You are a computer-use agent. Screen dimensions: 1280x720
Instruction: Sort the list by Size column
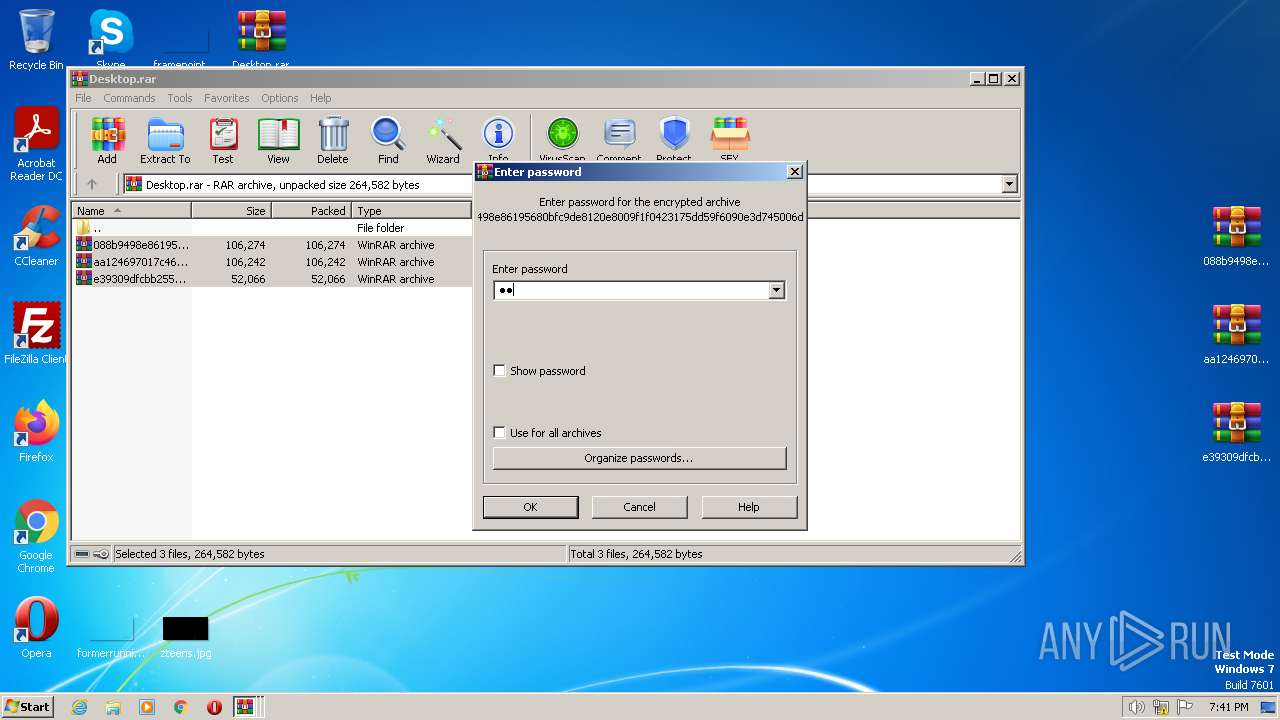(x=231, y=211)
